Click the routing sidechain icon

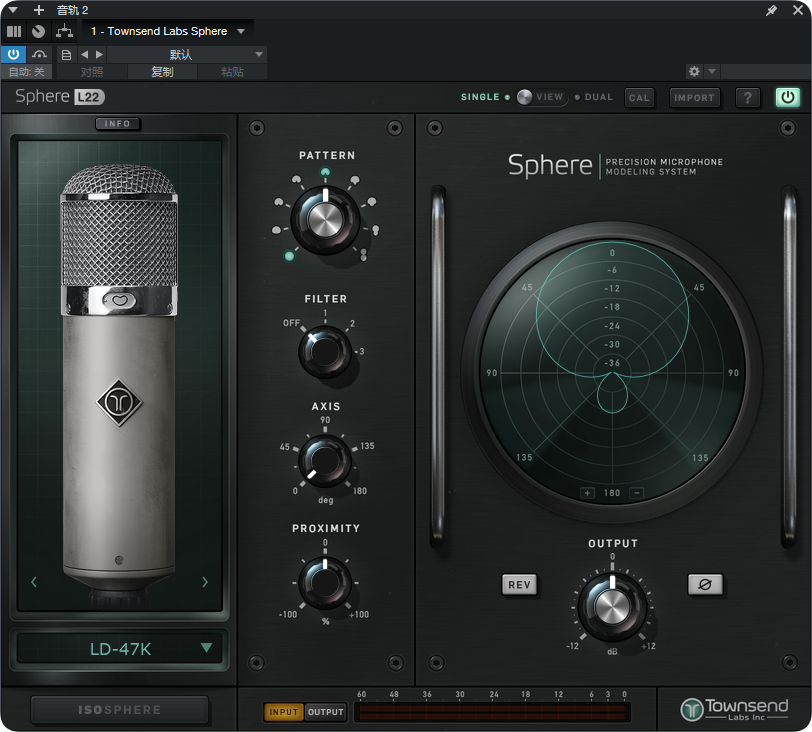pyautogui.click(x=64, y=31)
